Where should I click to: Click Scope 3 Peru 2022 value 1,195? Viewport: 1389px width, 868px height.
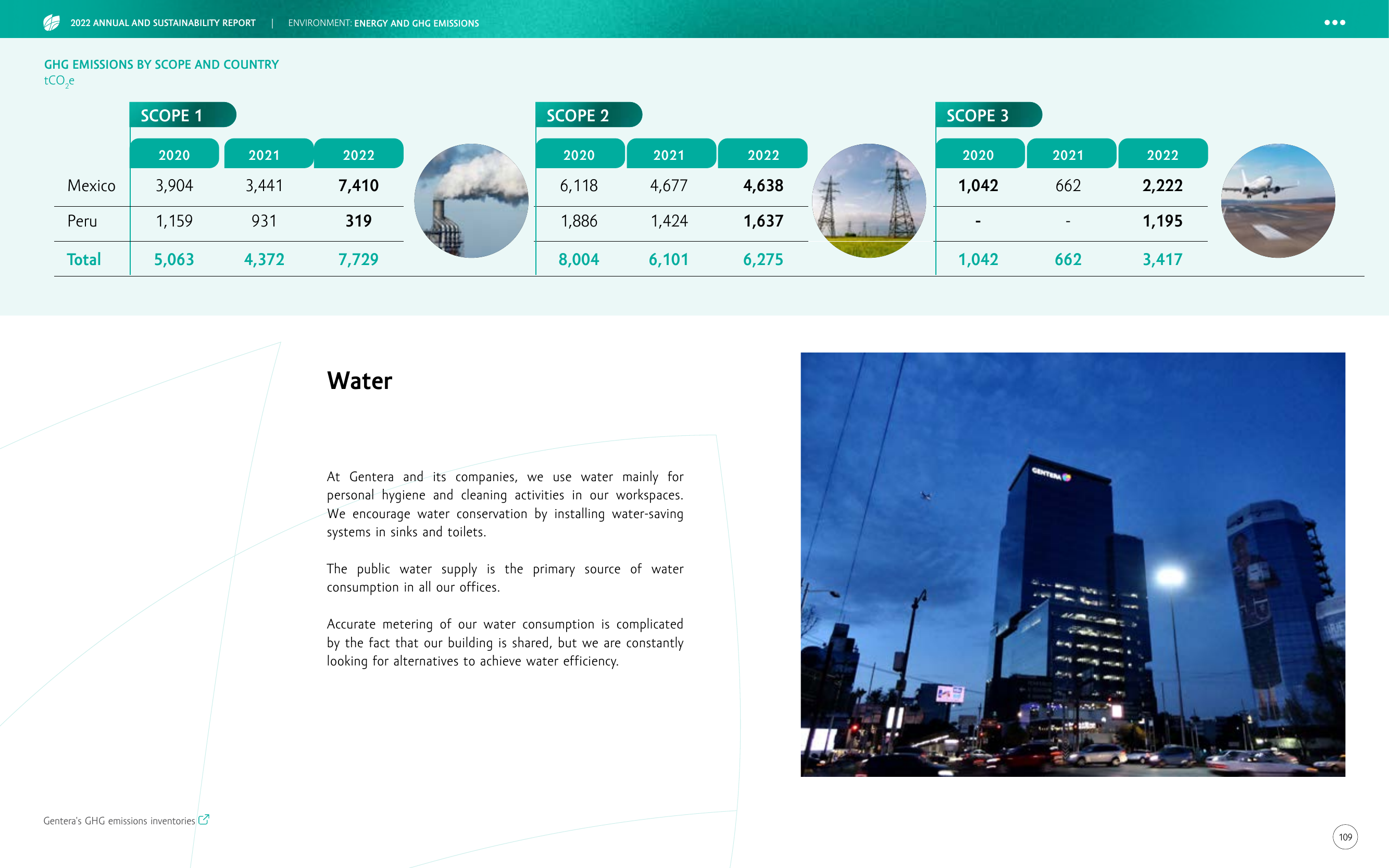(1162, 221)
